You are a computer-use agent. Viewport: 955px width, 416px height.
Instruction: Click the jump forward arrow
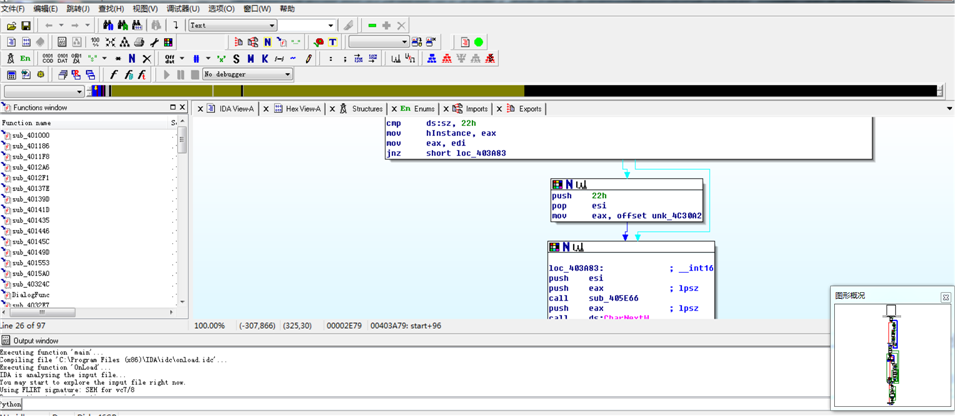pos(75,26)
